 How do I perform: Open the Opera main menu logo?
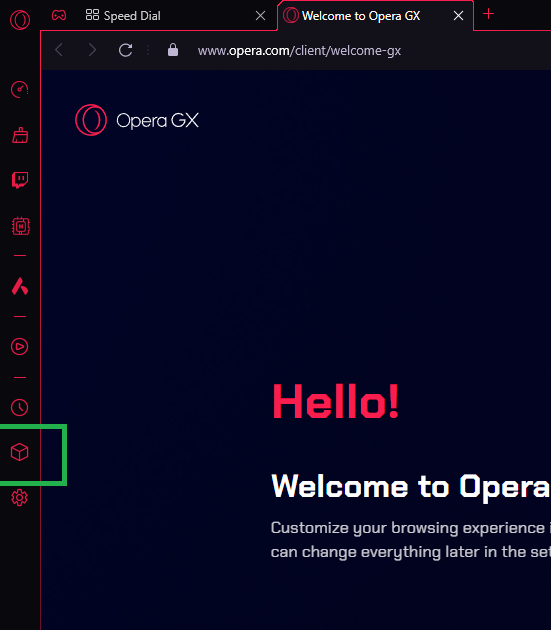click(20, 19)
